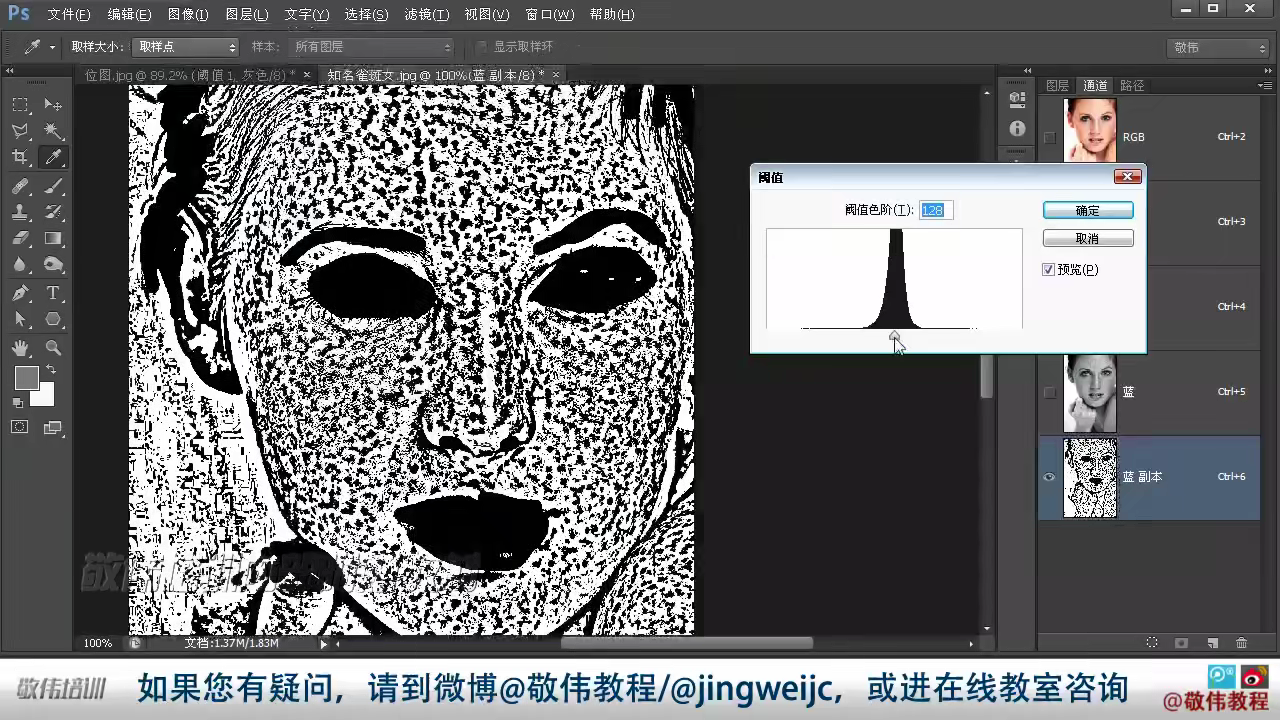The height and width of the screenshot is (720, 1280).
Task: Load channel as selection
Action: point(1152,643)
